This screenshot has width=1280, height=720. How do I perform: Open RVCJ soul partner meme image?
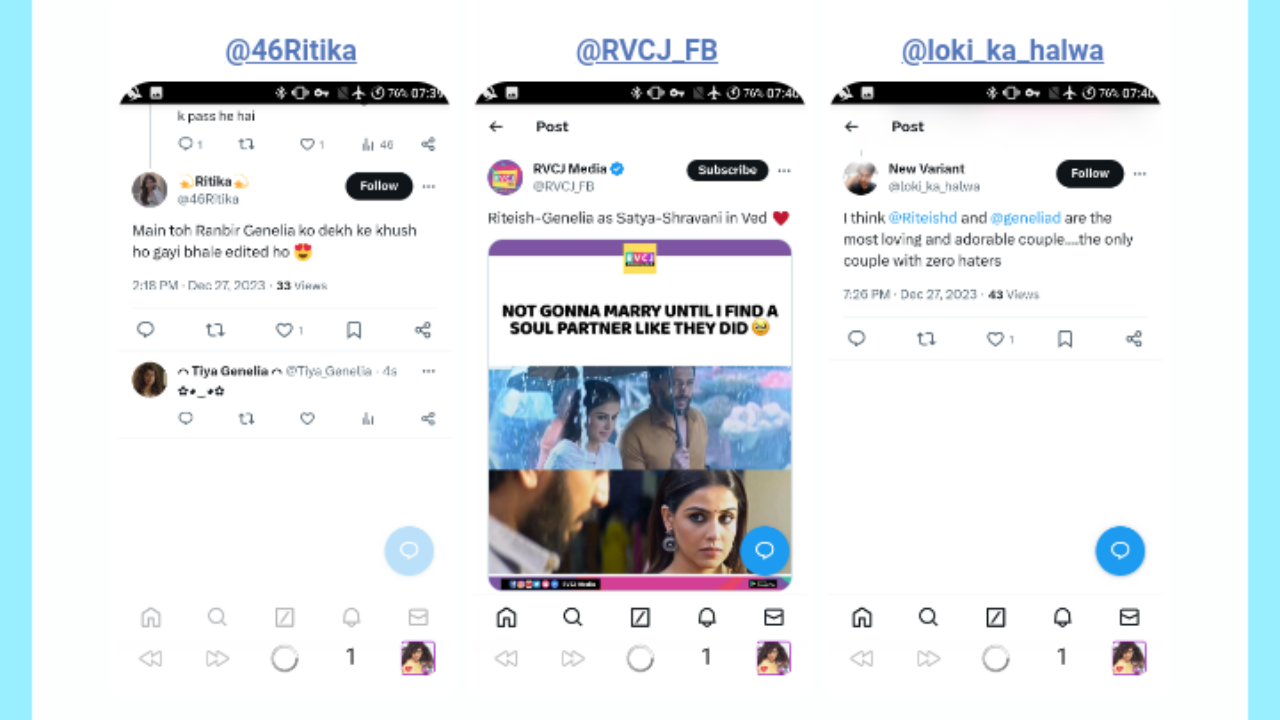(640, 415)
